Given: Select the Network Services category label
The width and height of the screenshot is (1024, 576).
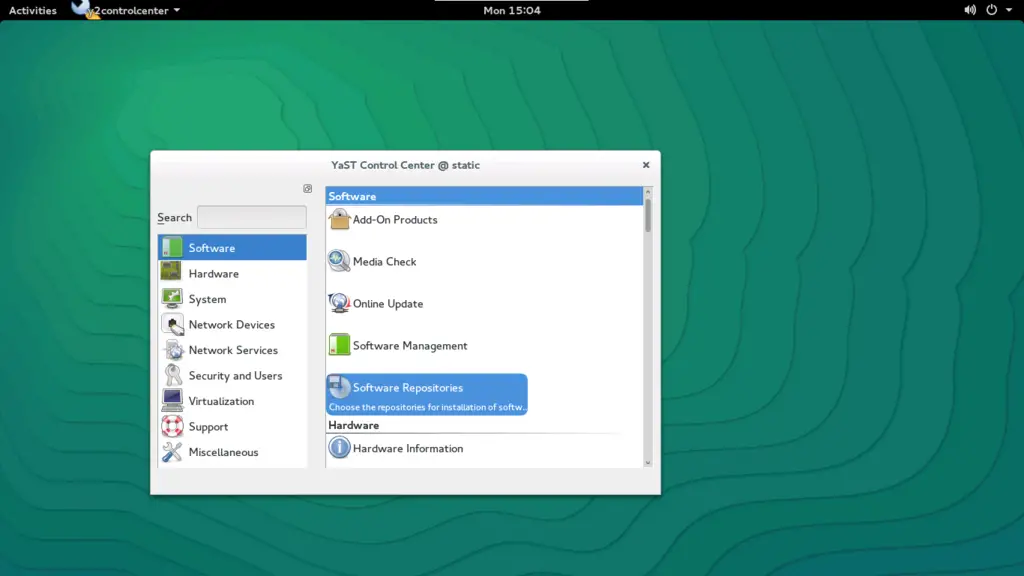Looking at the screenshot, I should (x=233, y=350).
